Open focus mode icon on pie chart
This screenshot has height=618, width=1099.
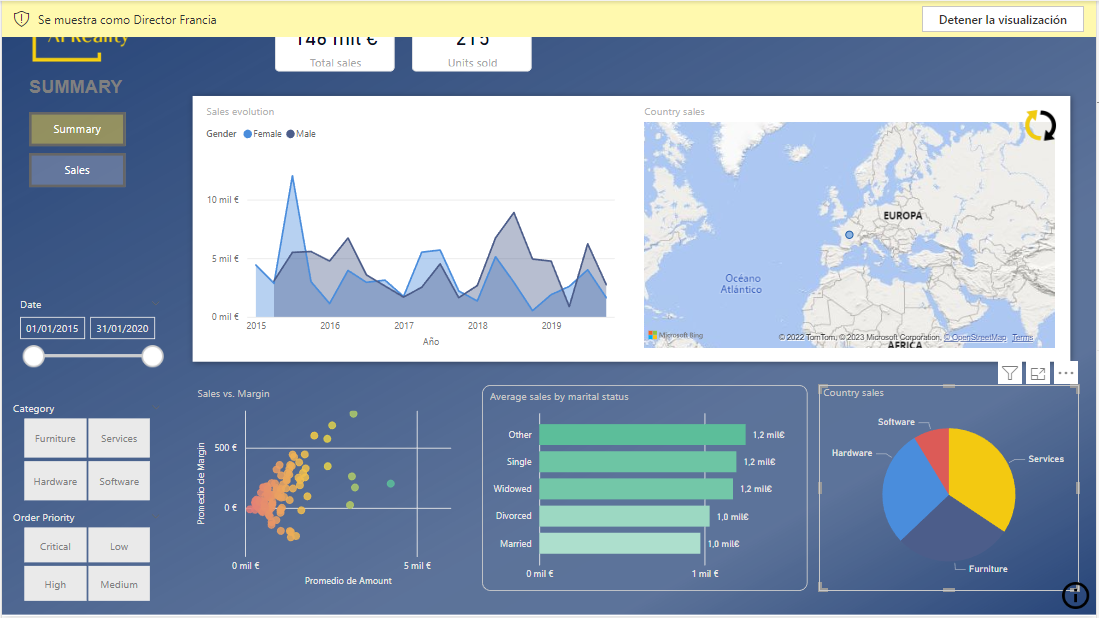(1038, 373)
